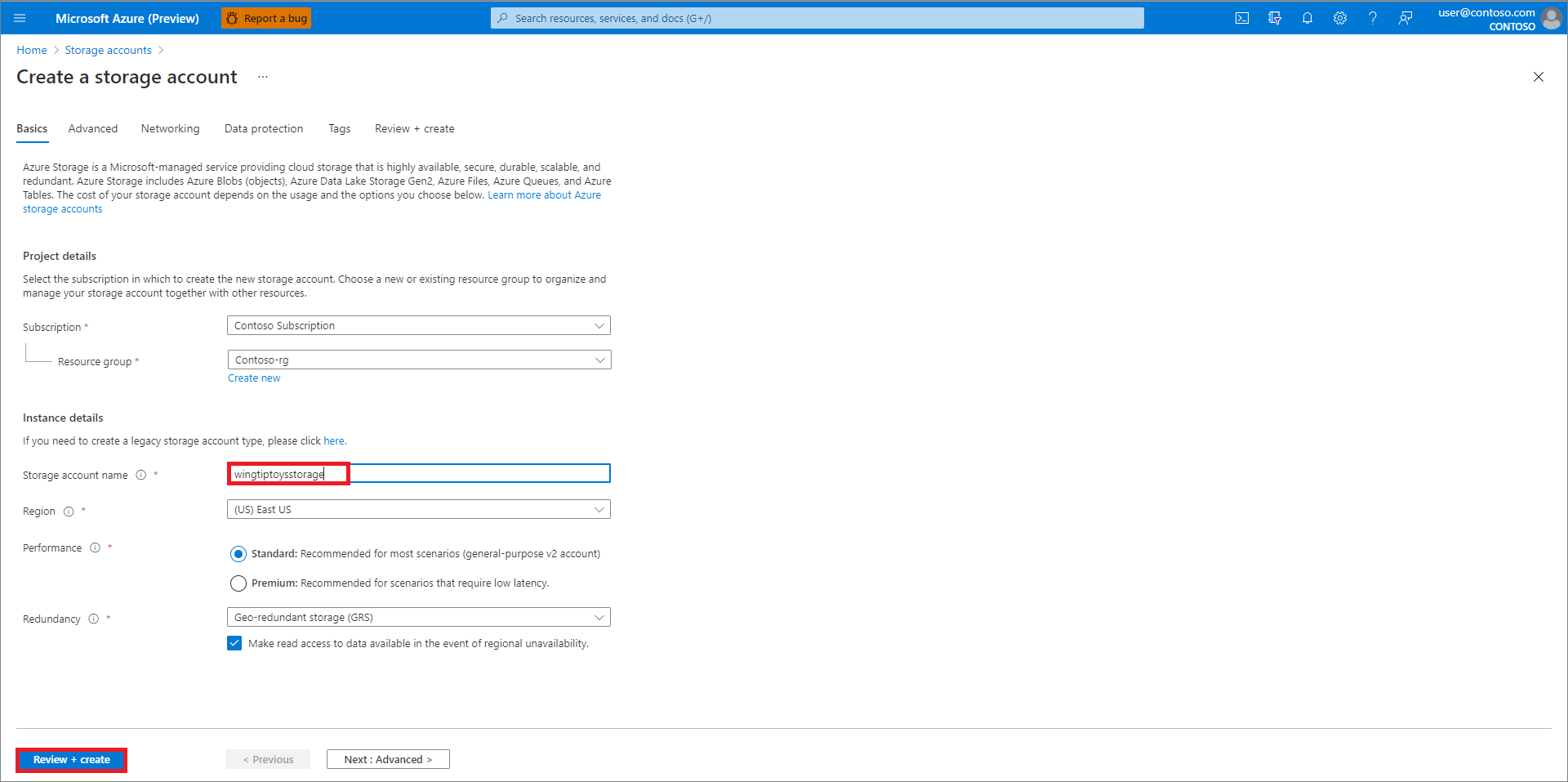
Task: Open the Feedback icon in the top bar
Action: 1405,17
